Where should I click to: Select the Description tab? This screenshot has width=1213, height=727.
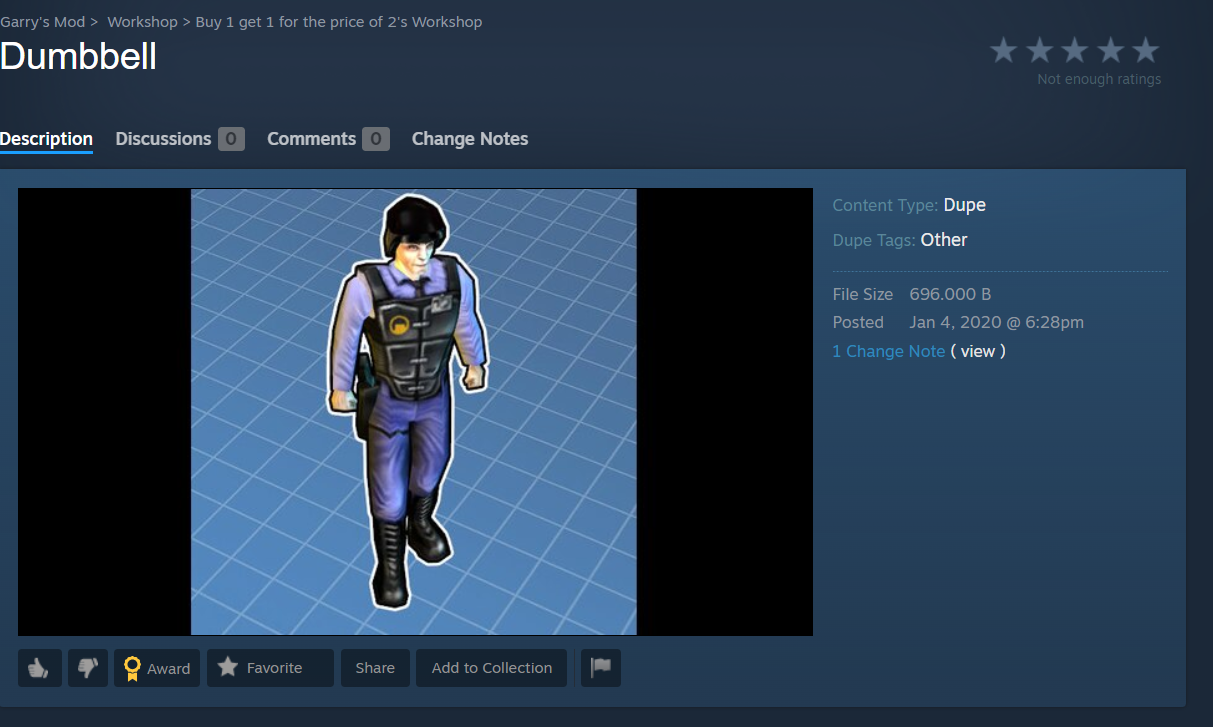pos(46,139)
